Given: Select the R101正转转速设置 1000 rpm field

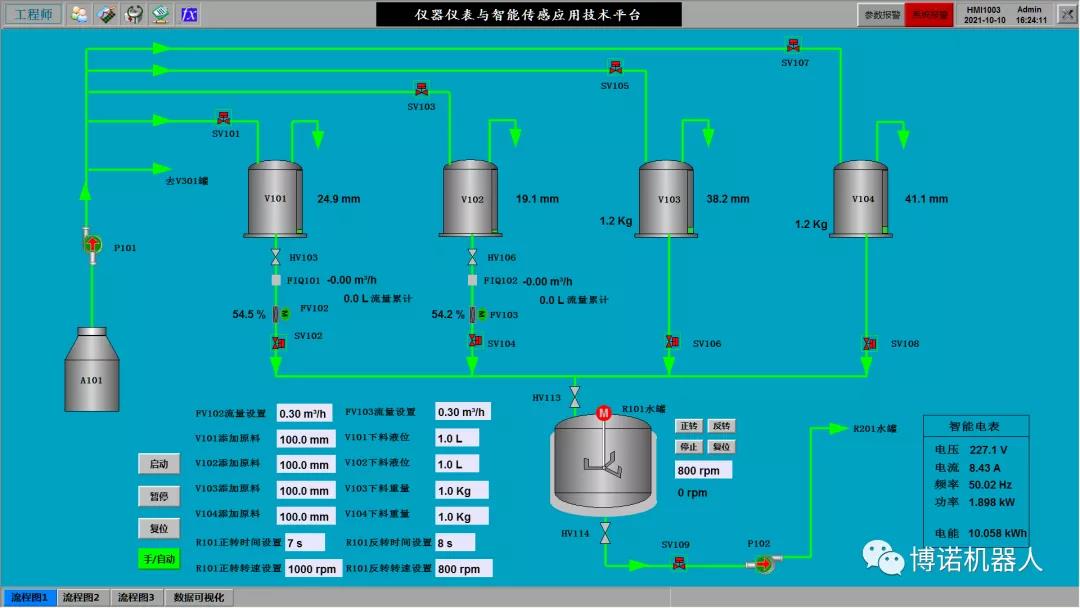Looking at the screenshot, I should click(x=313, y=568).
